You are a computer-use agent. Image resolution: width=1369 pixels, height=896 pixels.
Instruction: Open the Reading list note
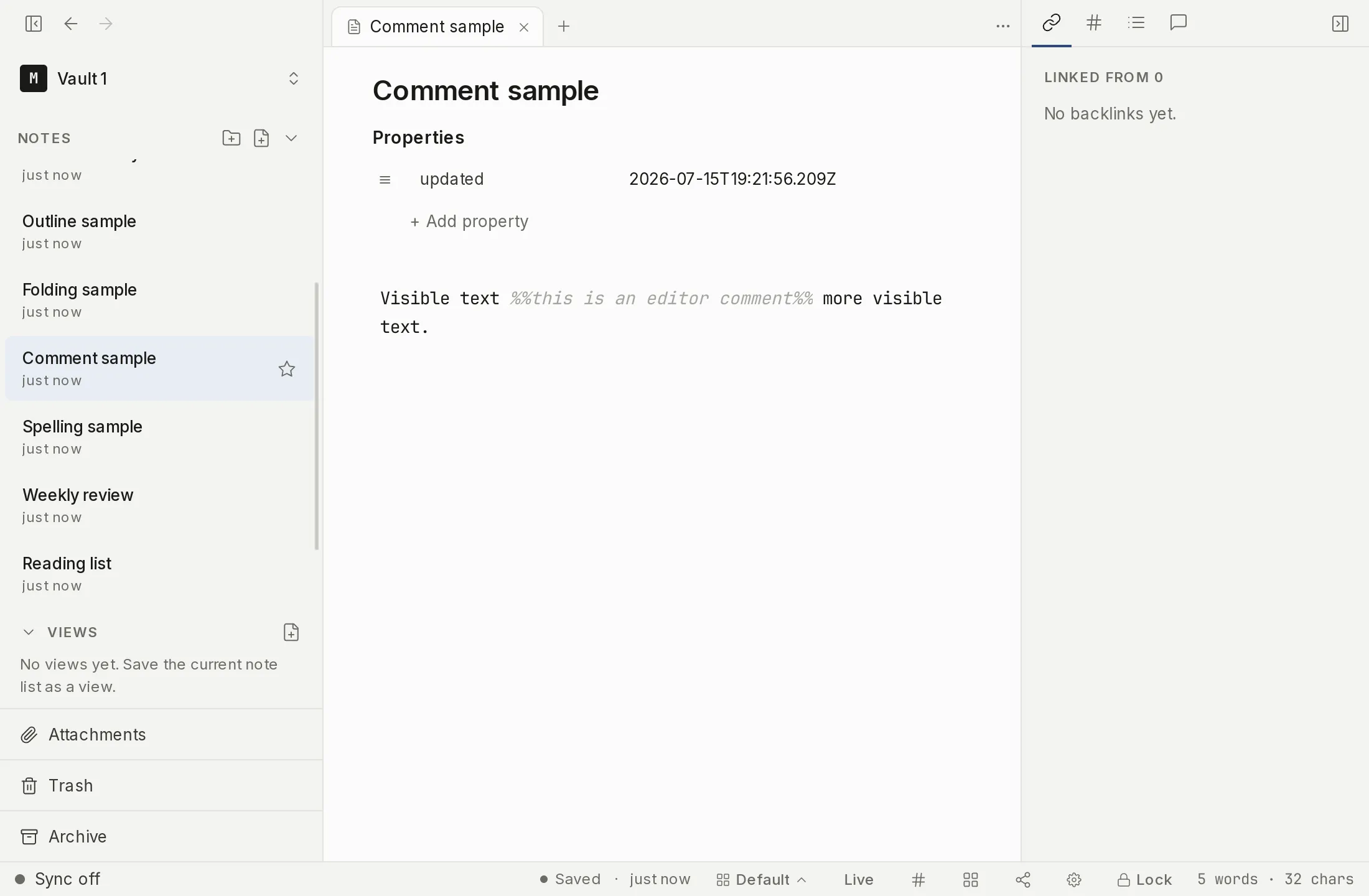tap(159, 574)
